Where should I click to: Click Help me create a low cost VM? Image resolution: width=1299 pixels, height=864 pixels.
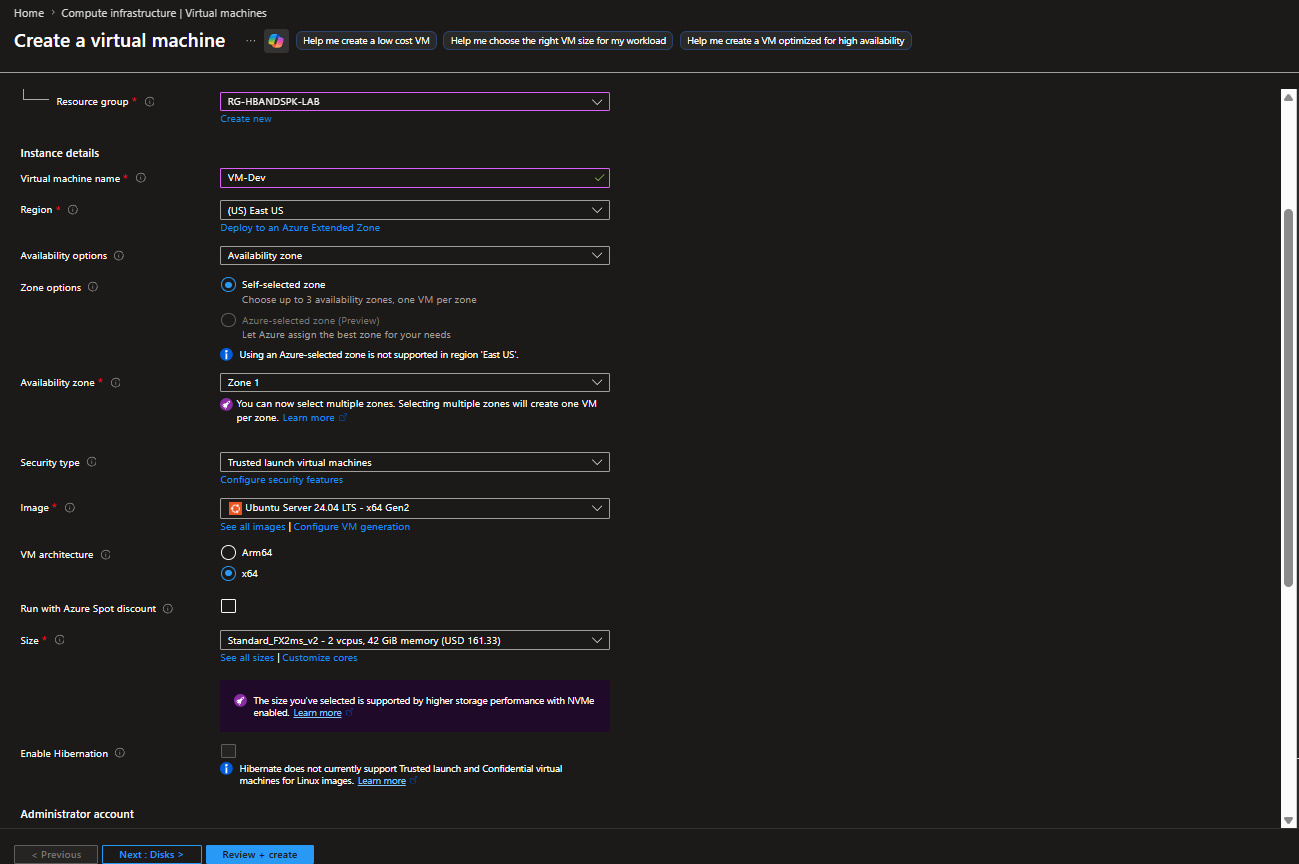(x=366, y=41)
